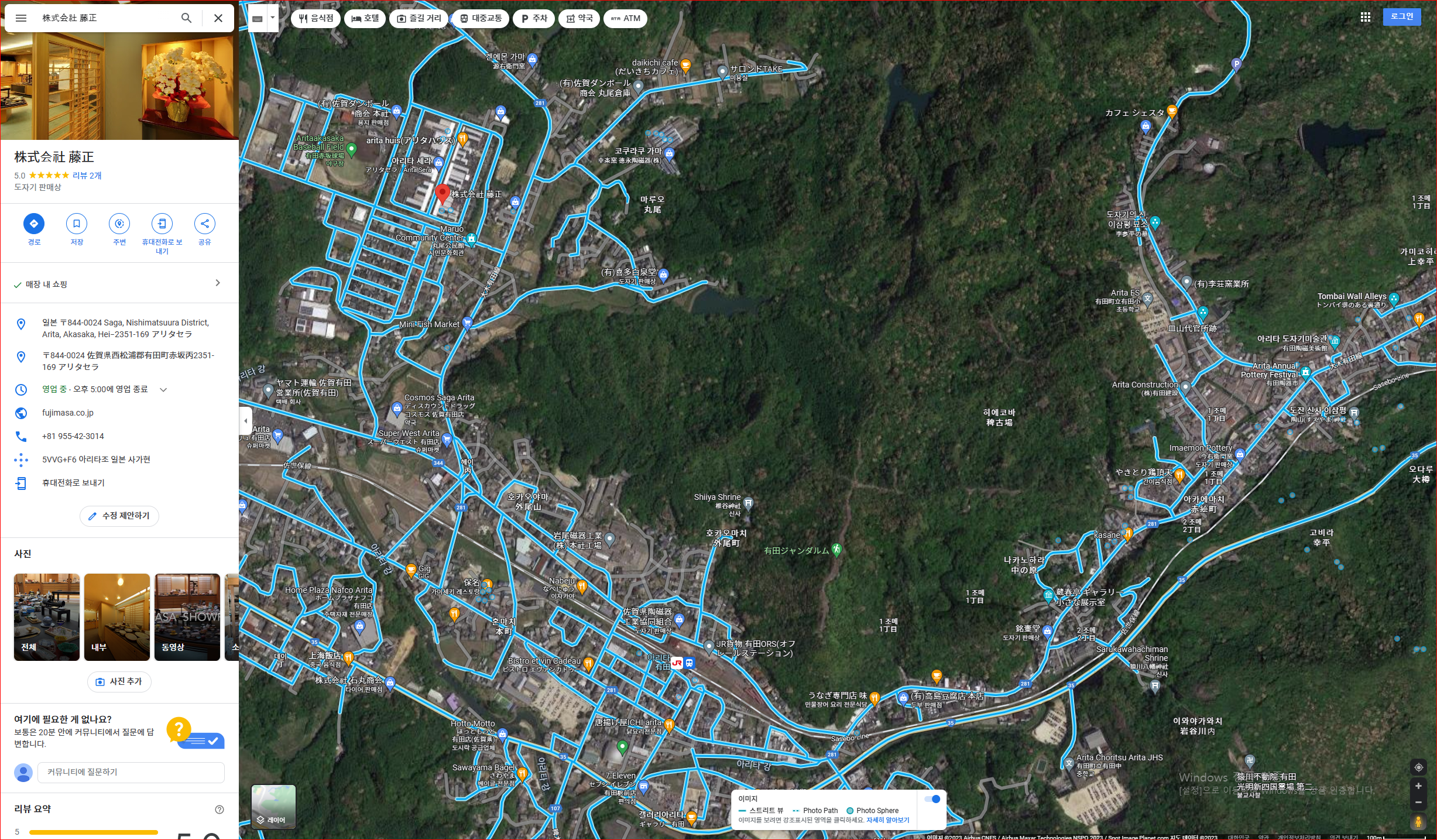This screenshot has width=1437, height=840.
Task: Open Google apps grid icon
Action: pos(1366,17)
